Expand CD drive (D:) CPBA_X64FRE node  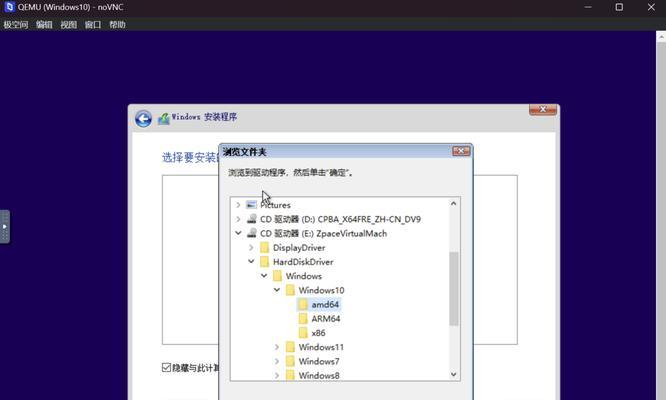238,219
